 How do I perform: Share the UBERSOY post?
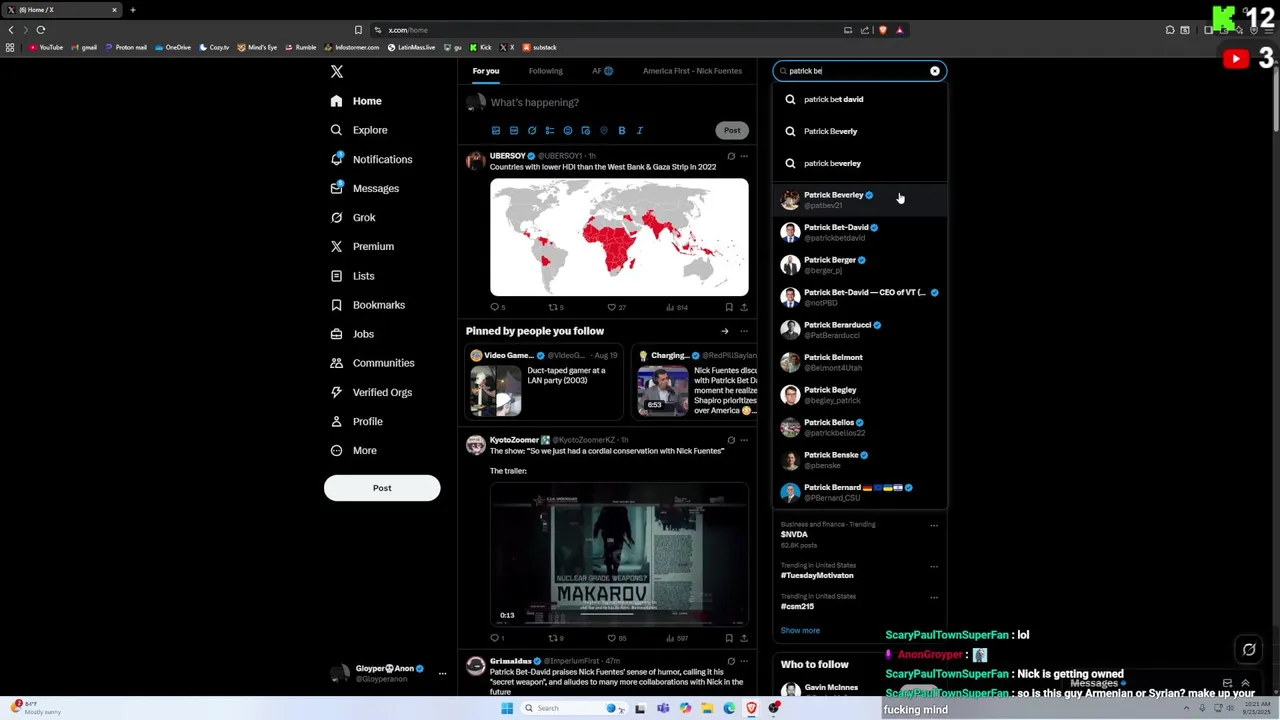tap(743, 307)
